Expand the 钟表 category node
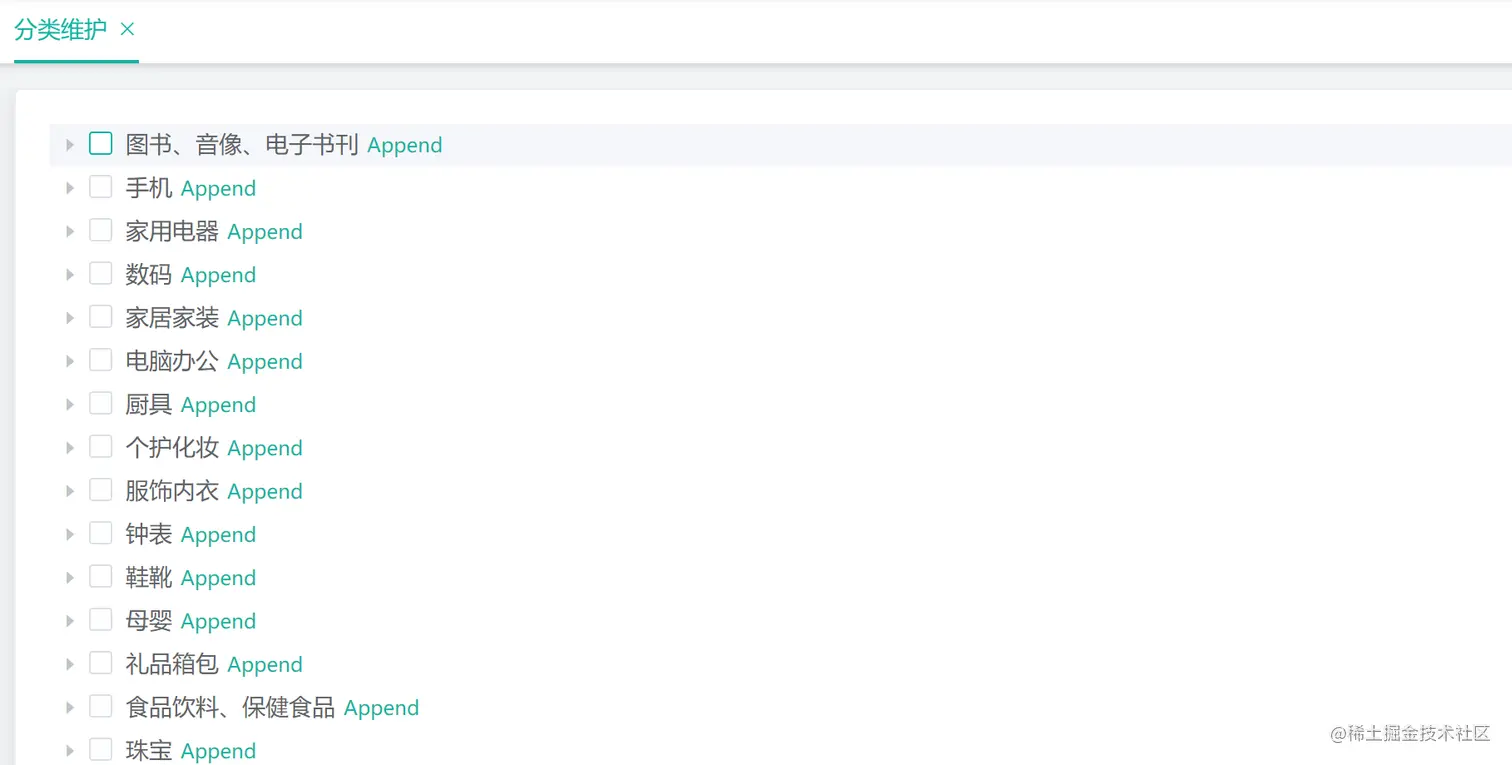 click(70, 535)
